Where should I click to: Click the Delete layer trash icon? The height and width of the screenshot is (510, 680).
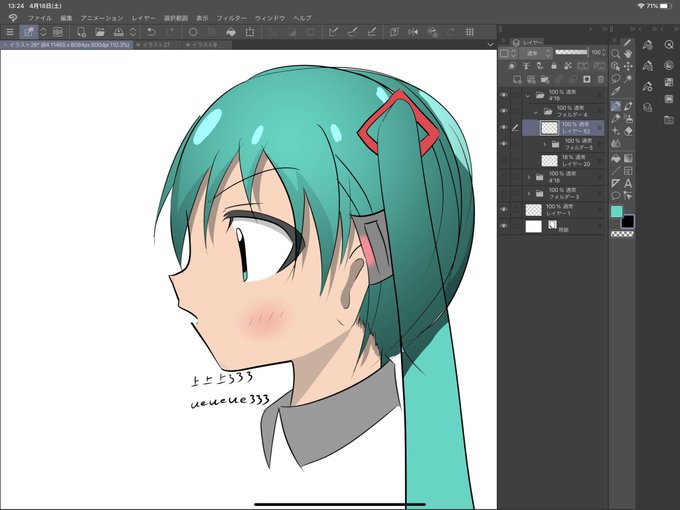pos(601,79)
